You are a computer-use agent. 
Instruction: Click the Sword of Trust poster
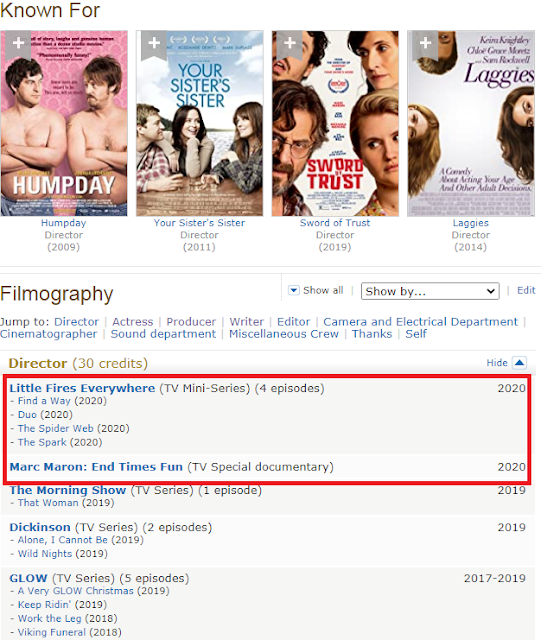335,123
